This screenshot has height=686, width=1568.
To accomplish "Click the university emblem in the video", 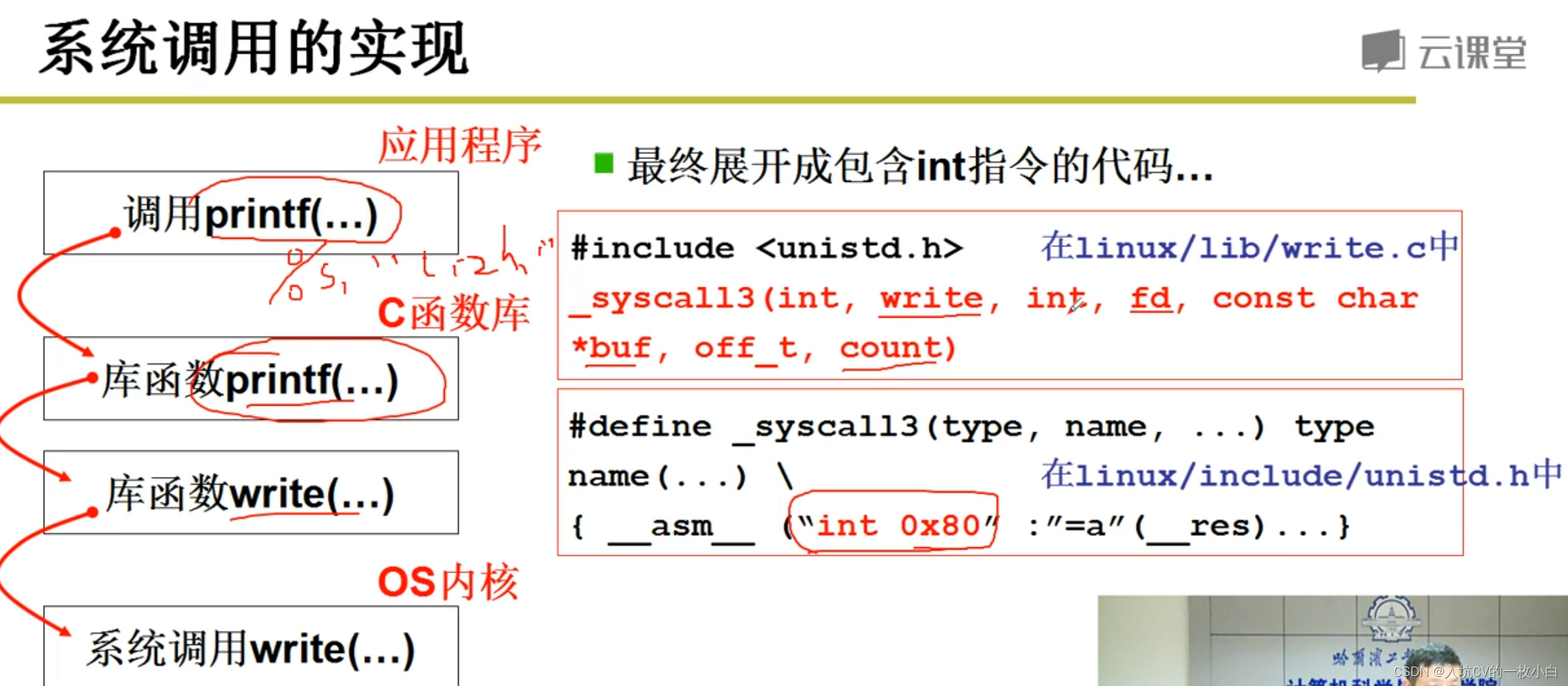I will pos(1391,620).
